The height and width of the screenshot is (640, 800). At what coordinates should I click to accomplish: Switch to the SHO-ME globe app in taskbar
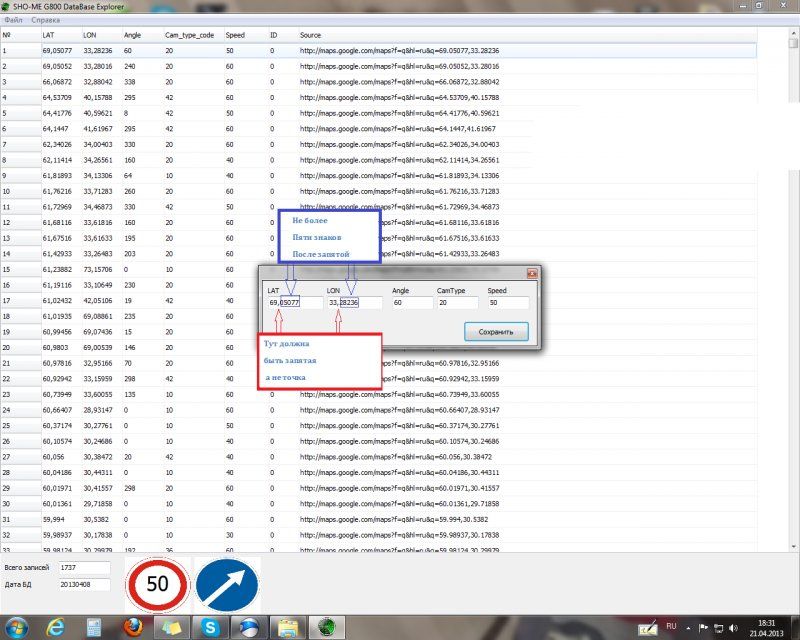(x=326, y=627)
